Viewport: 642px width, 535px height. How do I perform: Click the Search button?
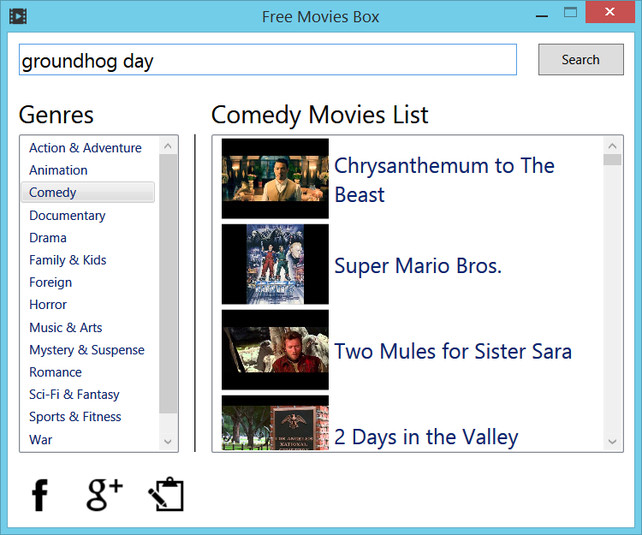581,59
